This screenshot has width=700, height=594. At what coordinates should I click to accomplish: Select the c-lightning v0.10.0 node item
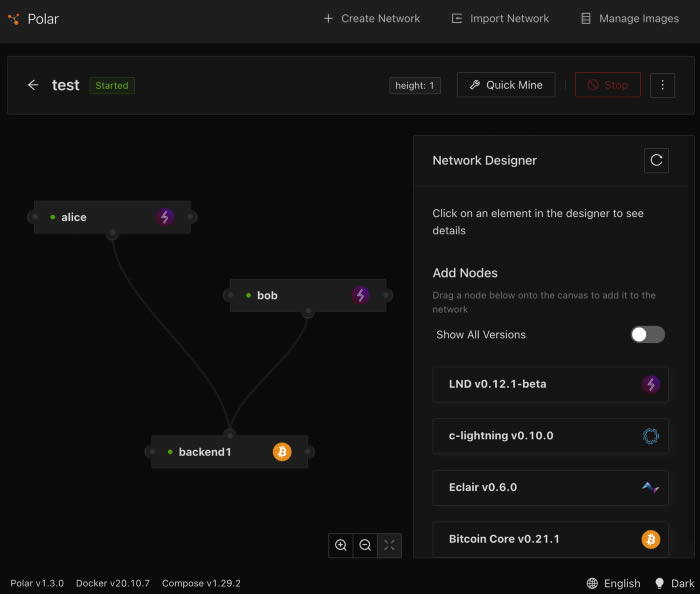point(550,436)
